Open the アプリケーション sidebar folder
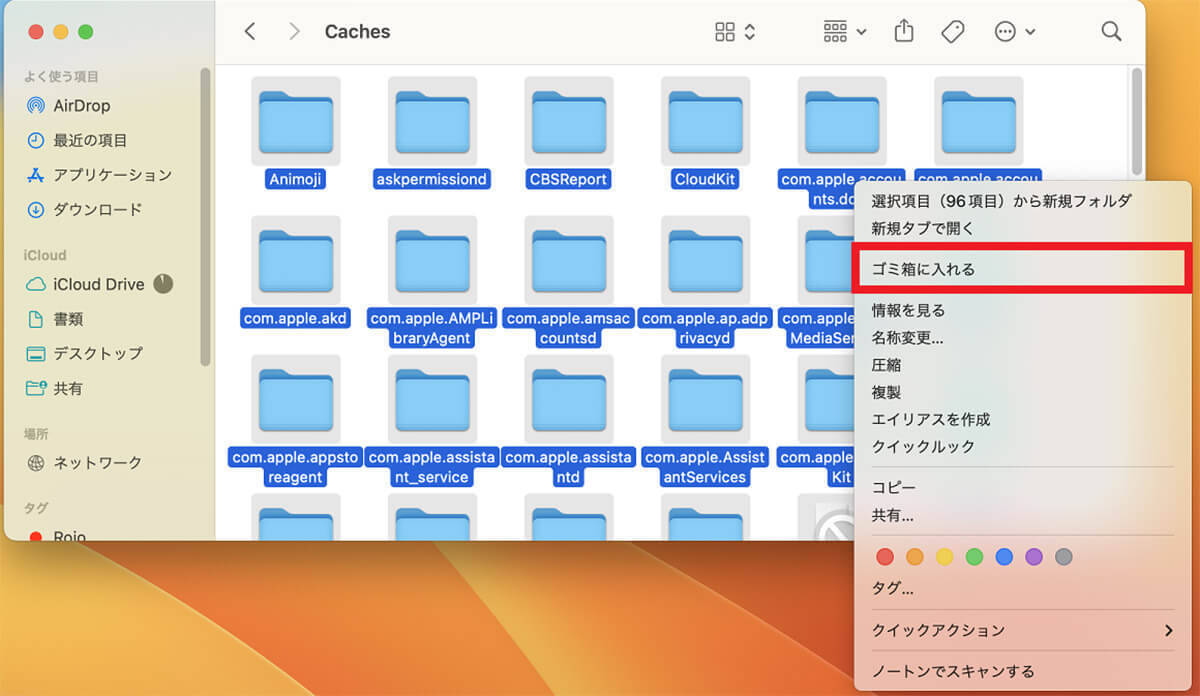The height and width of the screenshot is (696, 1200). click(x=112, y=175)
